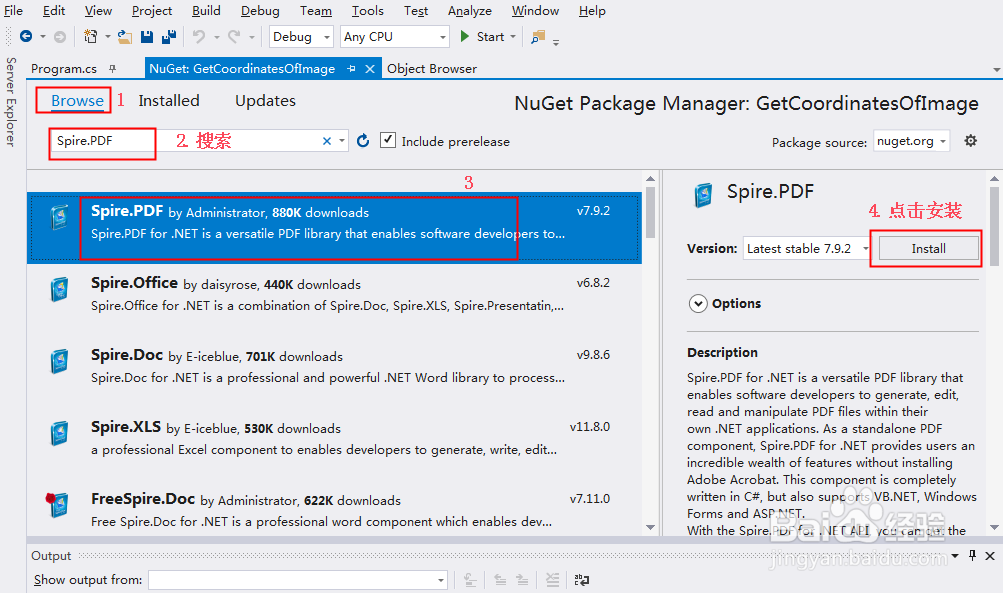
Task: Switch to the Object Browser tab
Action: tap(432, 69)
